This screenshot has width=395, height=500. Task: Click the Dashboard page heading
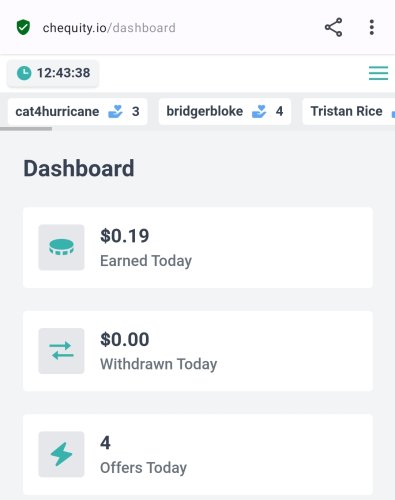coord(79,168)
